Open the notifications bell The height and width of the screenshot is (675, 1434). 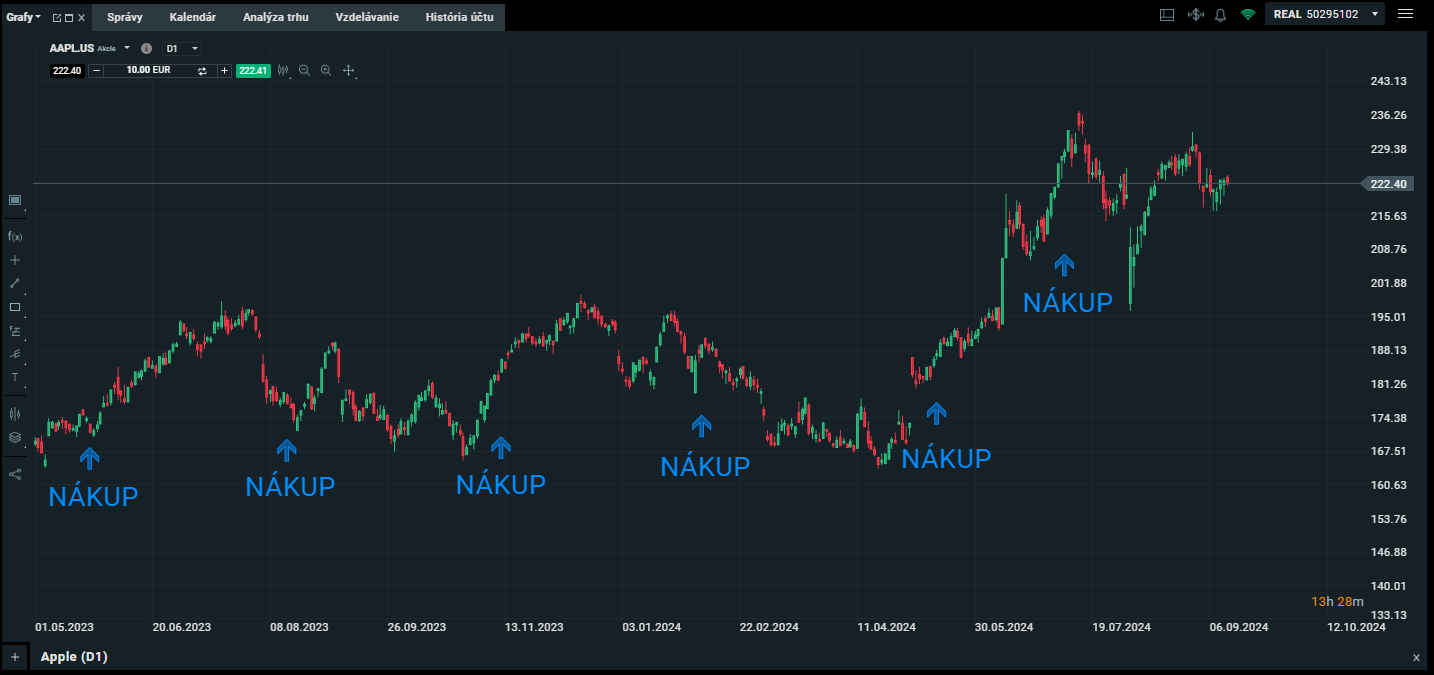[1221, 15]
